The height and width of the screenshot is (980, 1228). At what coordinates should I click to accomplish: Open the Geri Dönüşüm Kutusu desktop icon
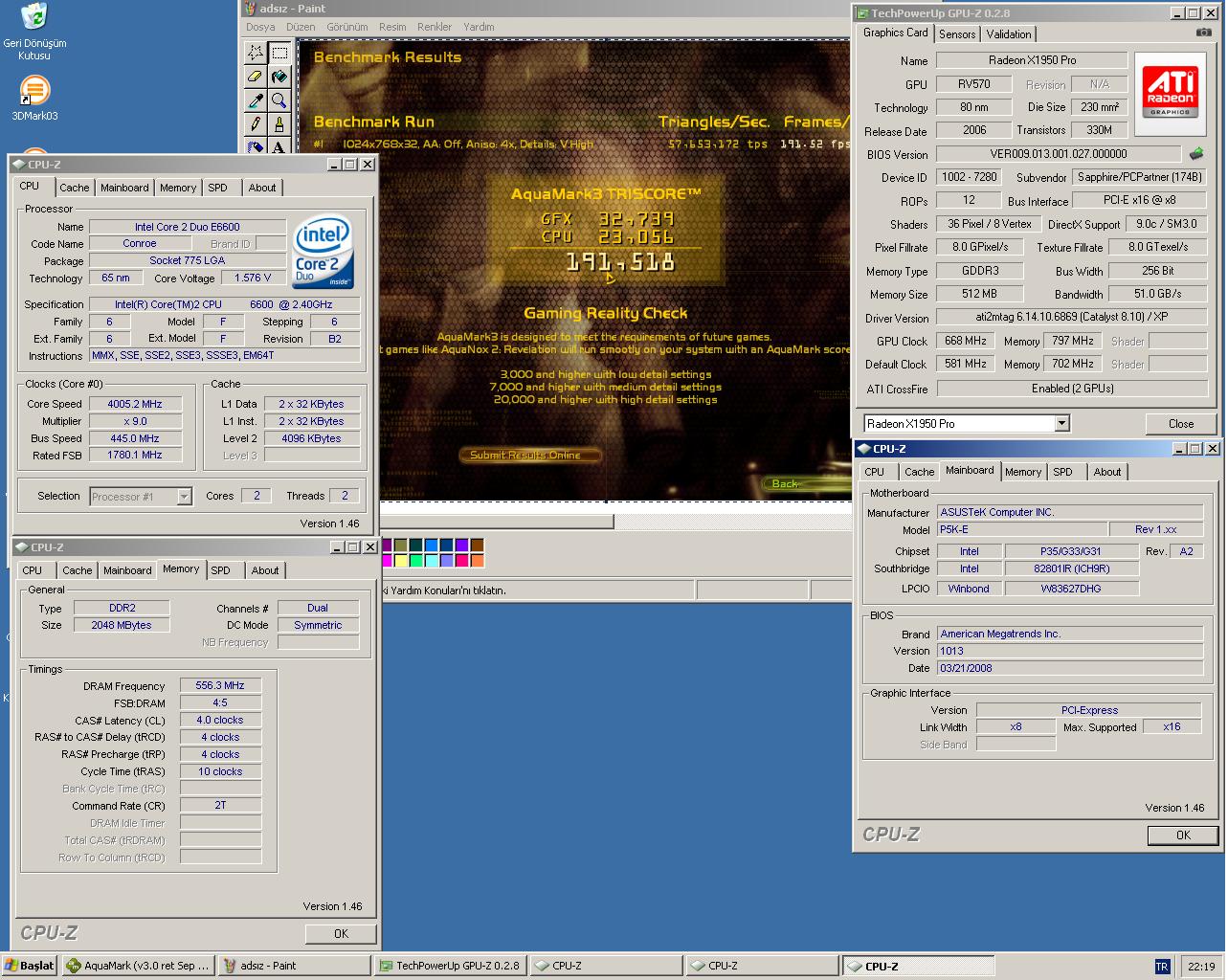(x=34, y=32)
